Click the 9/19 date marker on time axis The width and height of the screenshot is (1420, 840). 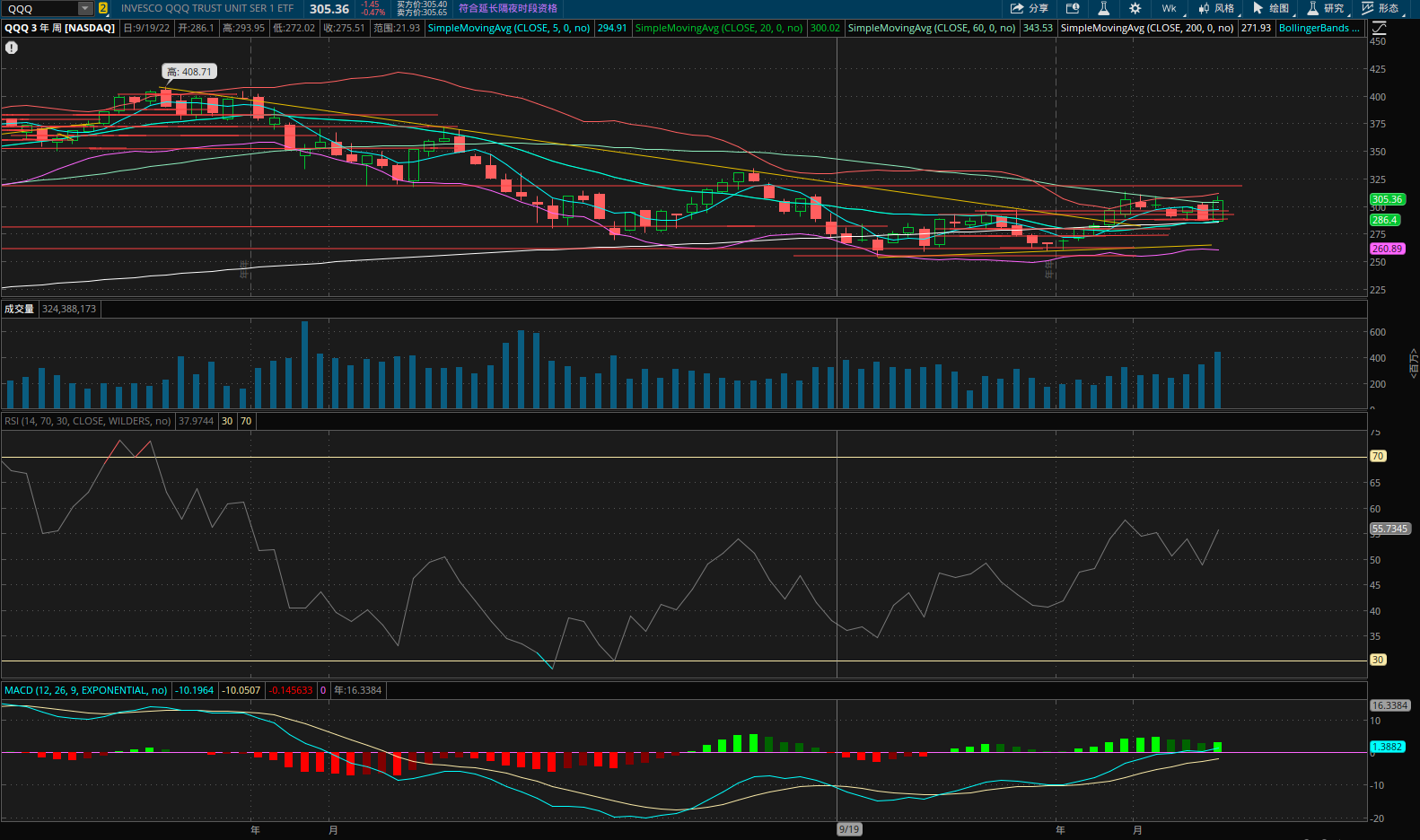849,829
